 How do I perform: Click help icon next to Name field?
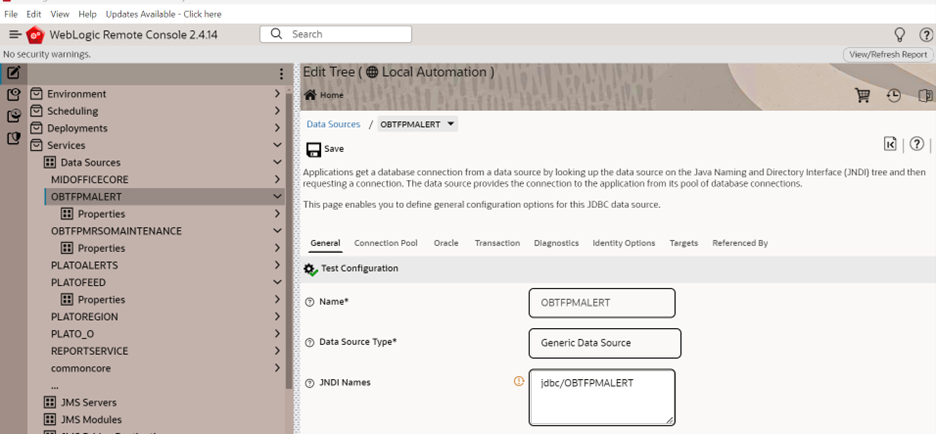309,302
